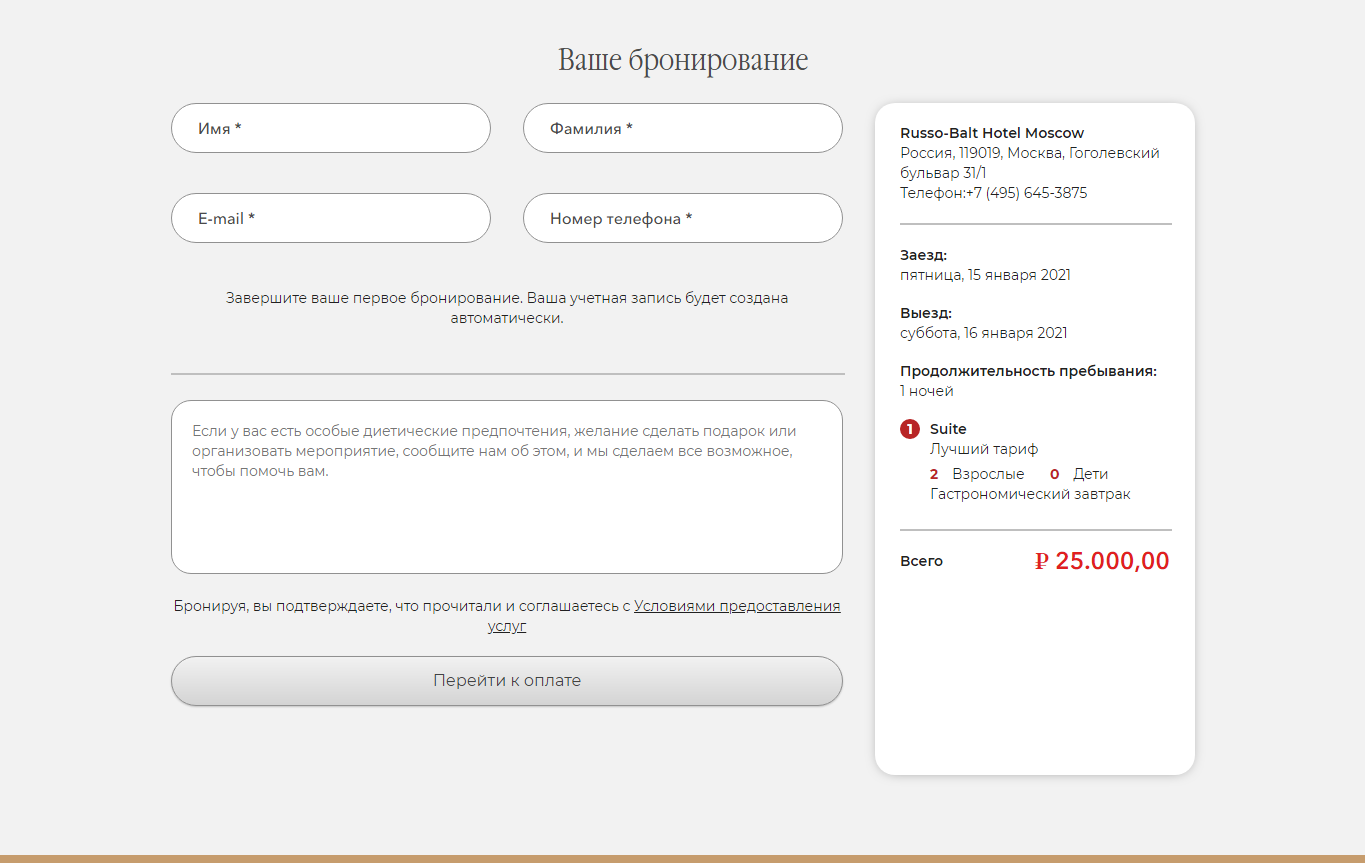This screenshot has height=863, width=1365.
Task: Select the E-mail input field
Action: pos(331,218)
